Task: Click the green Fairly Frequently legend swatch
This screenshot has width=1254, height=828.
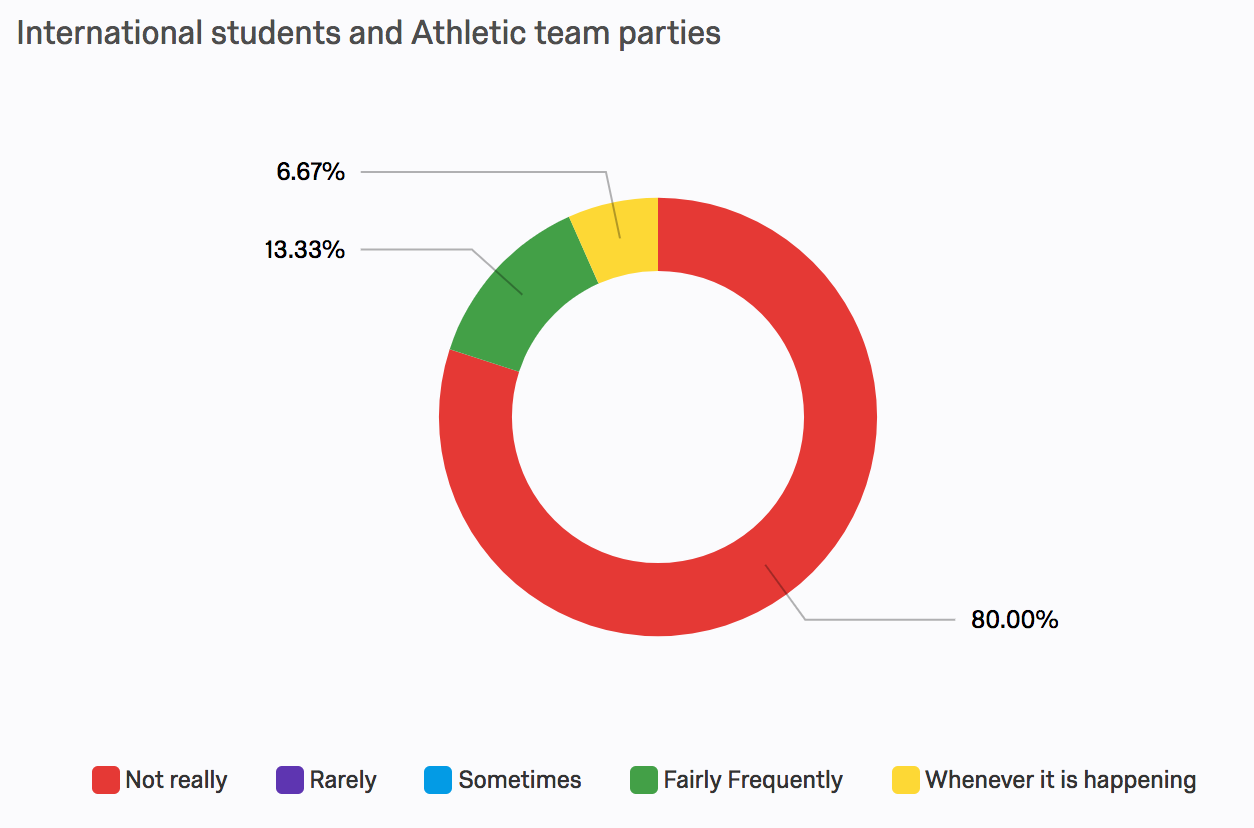Action: [644, 780]
